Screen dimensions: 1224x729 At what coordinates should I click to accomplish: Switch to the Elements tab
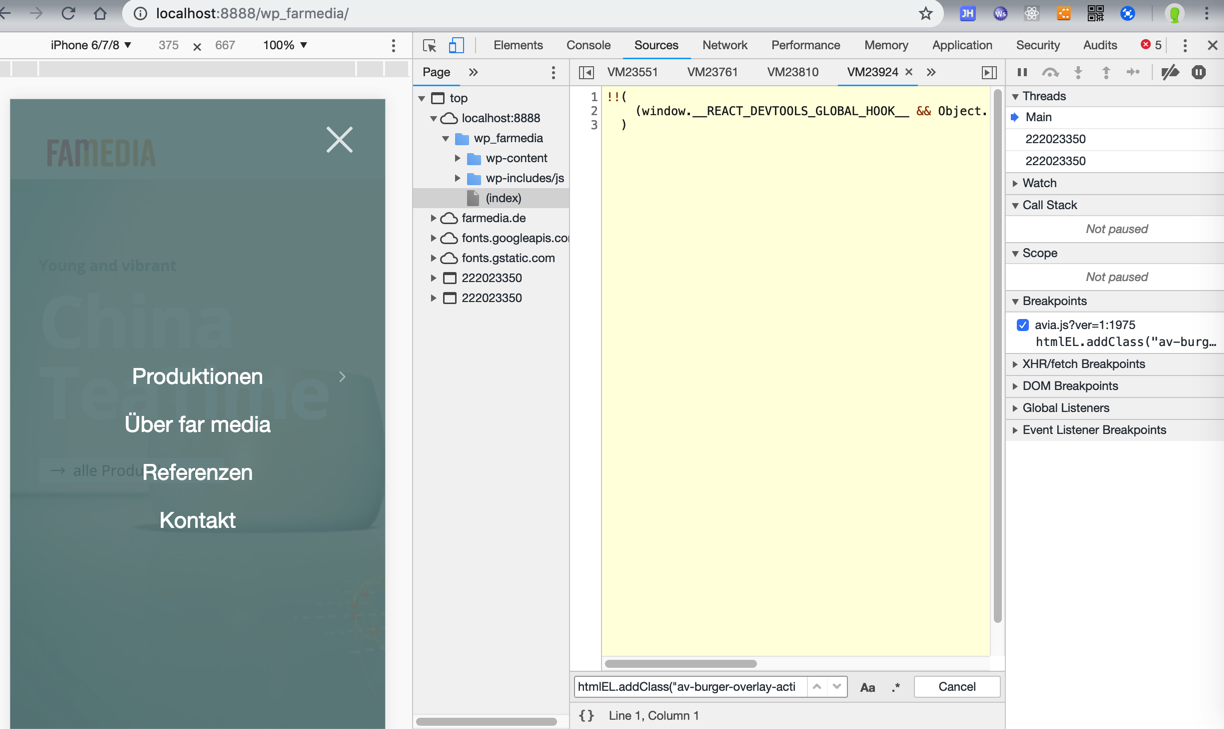point(518,45)
